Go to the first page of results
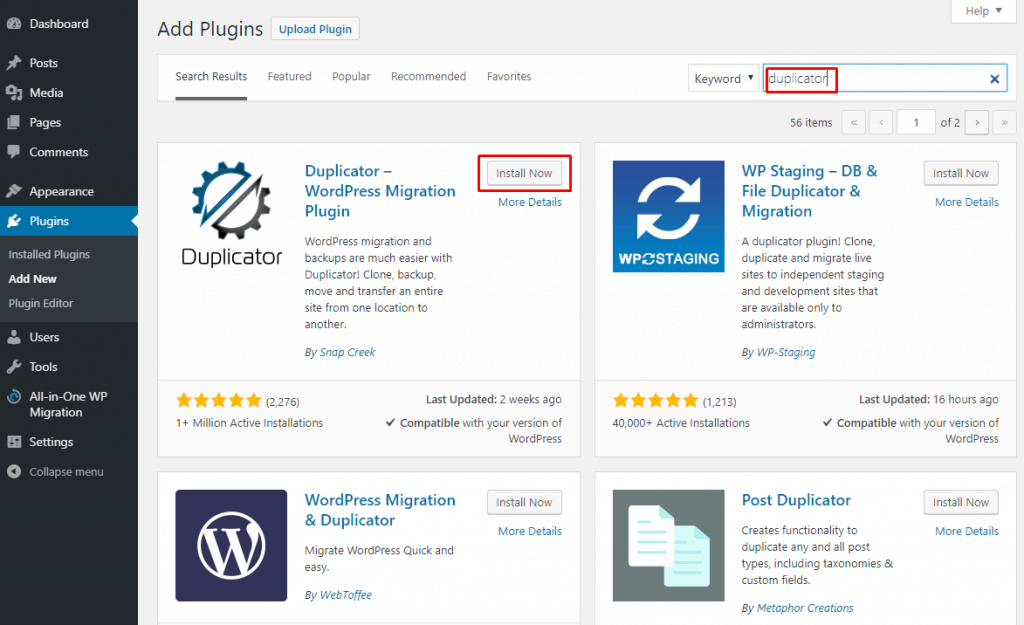1024x625 pixels. [854, 122]
